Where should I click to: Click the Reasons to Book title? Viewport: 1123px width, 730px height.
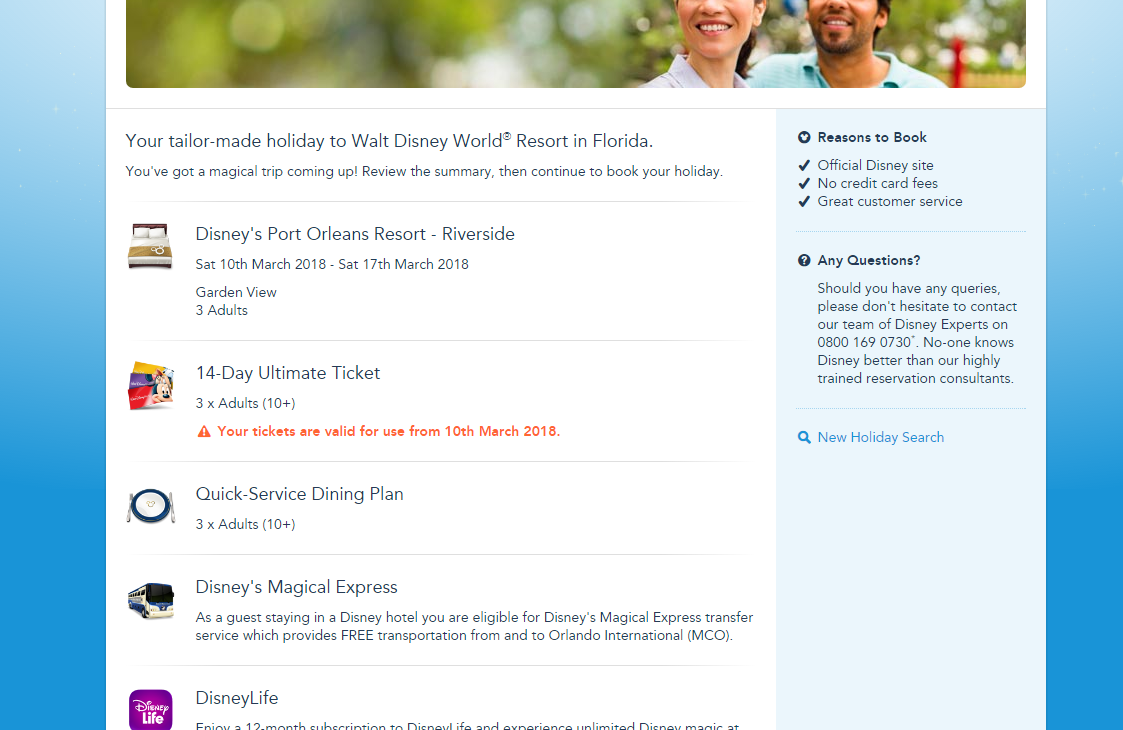872,138
